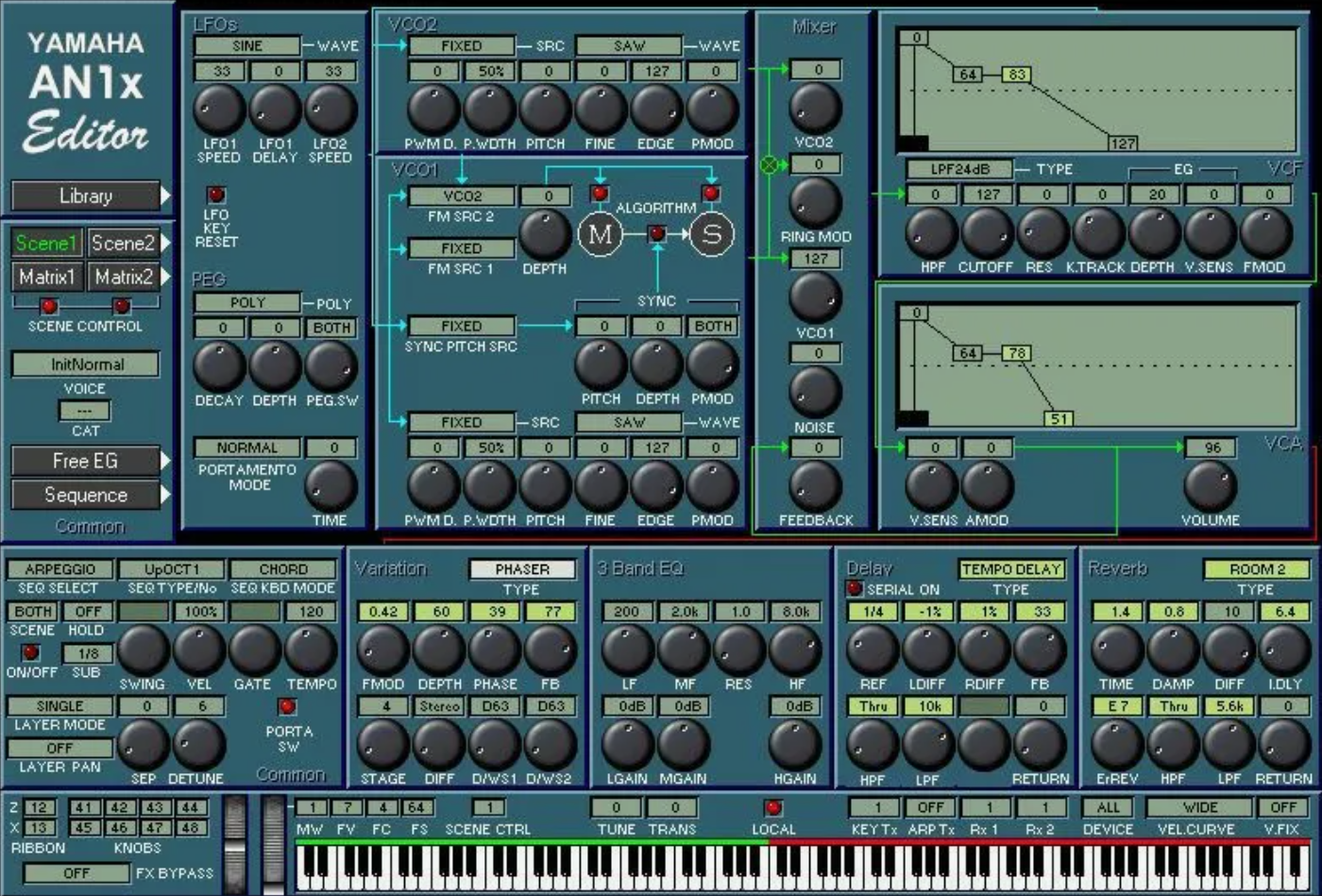The width and height of the screenshot is (1322, 896).
Task: Switch to the Scene2 tab
Action: click(122, 243)
